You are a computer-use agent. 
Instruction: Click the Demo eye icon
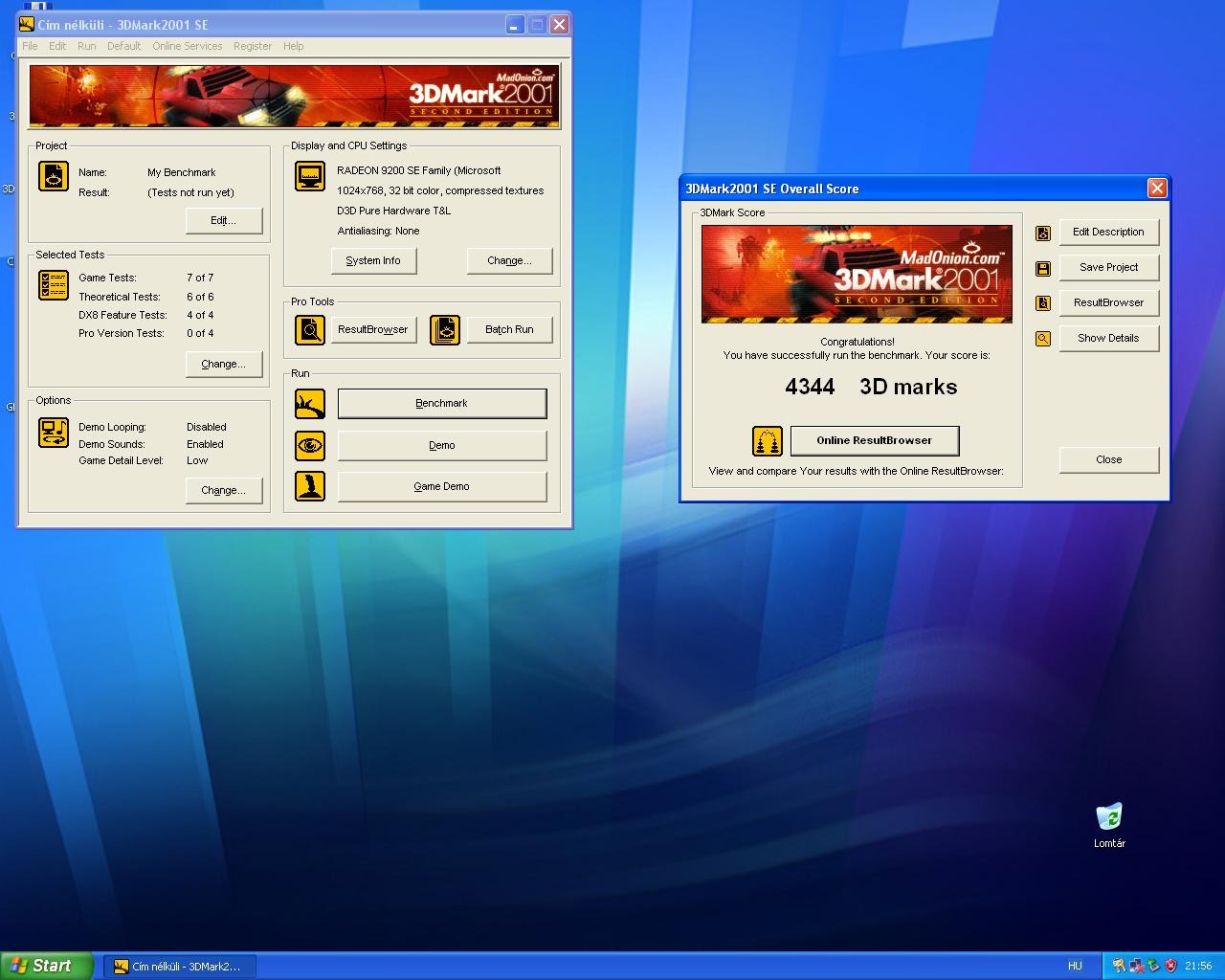pos(310,446)
